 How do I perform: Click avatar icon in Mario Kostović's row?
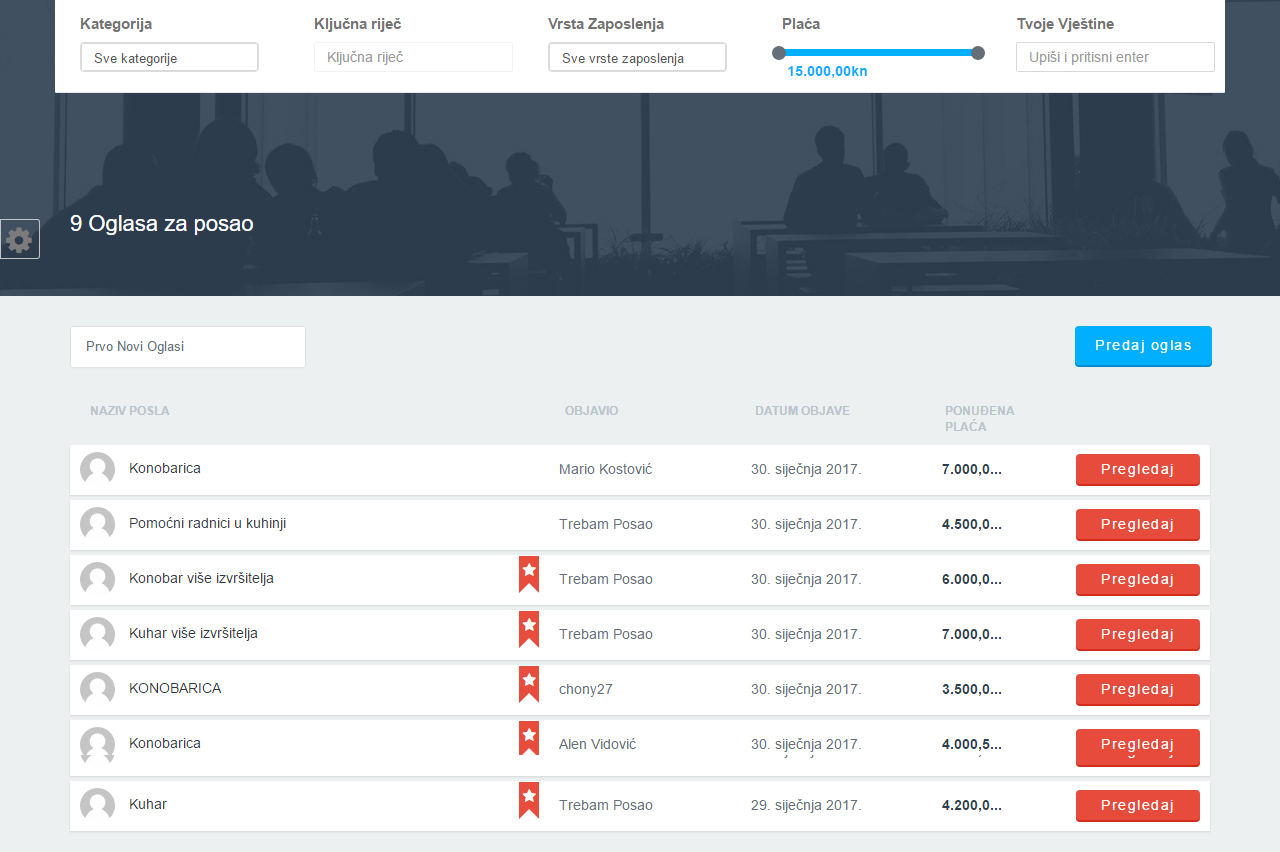click(x=97, y=469)
